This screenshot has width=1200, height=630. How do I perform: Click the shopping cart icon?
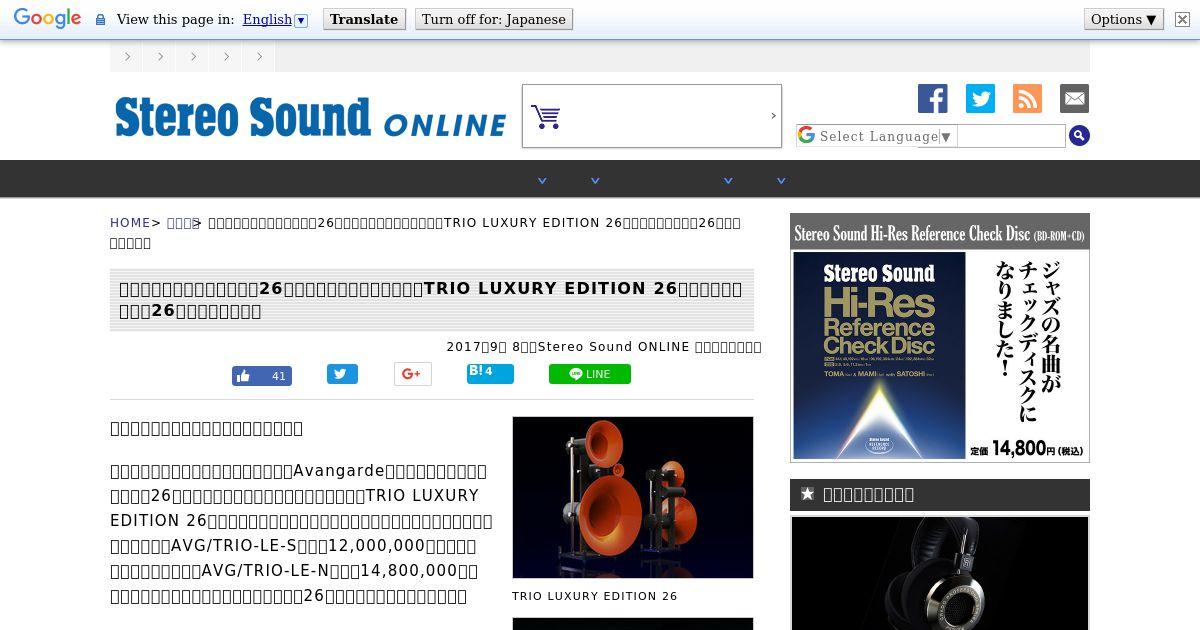pyautogui.click(x=546, y=117)
